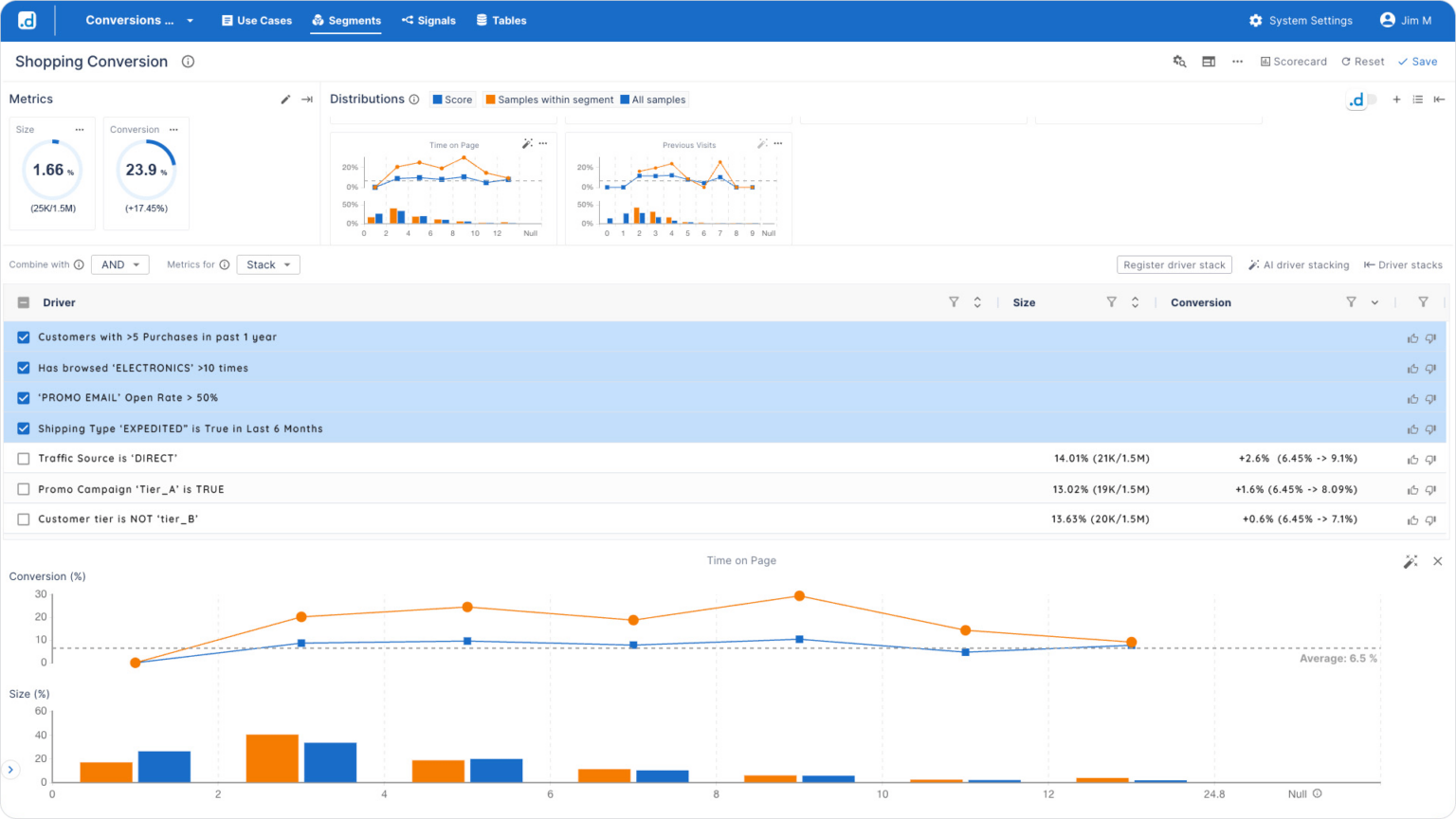The height and width of the screenshot is (819, 1456).
Task: Click the plus icon to add a distribution chart
Action: point(1395,99)
